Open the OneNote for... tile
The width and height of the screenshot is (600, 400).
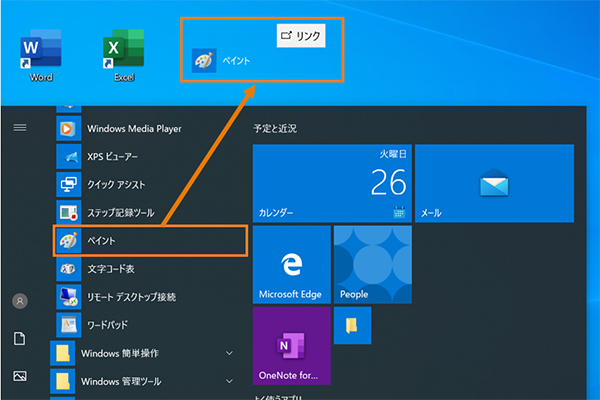(292, 346)
